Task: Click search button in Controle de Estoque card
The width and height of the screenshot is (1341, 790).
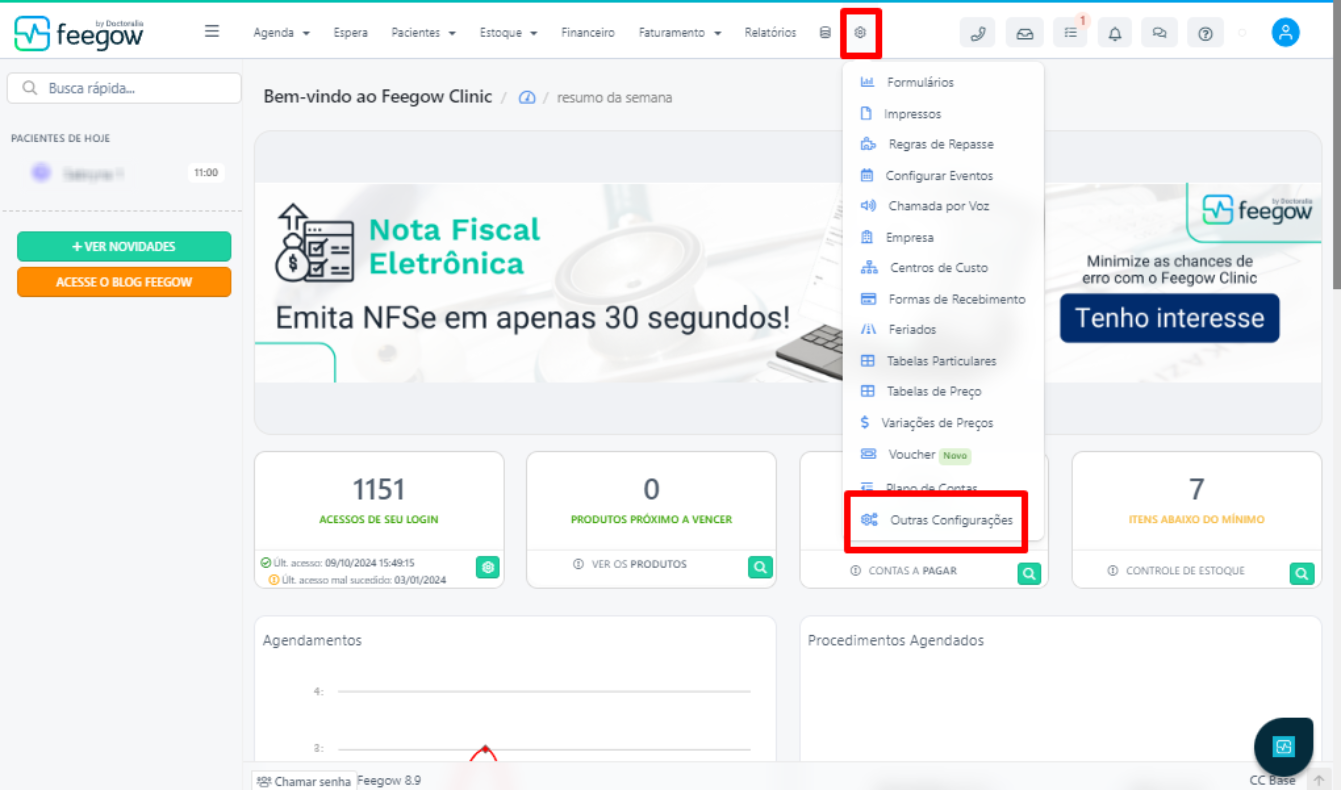Action: click(x=1301, y=573)
